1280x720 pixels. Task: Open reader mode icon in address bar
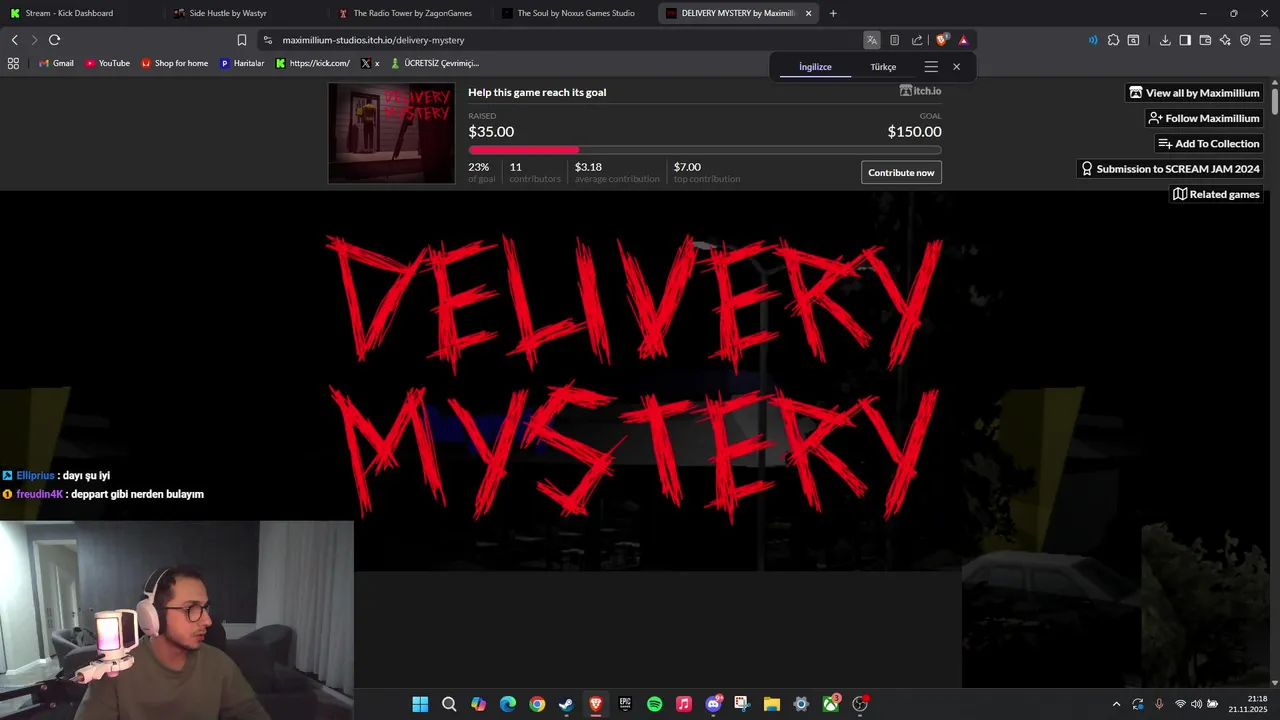coord(894,40)
